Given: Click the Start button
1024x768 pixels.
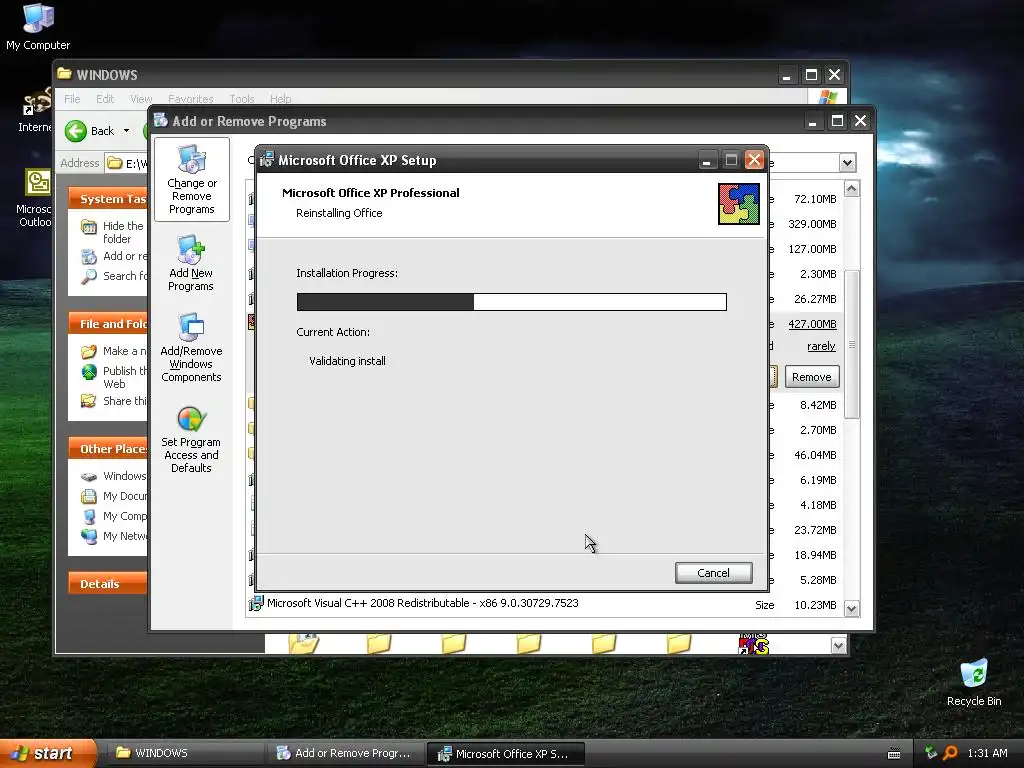Looking at the screenshot, I should [48, 753].
